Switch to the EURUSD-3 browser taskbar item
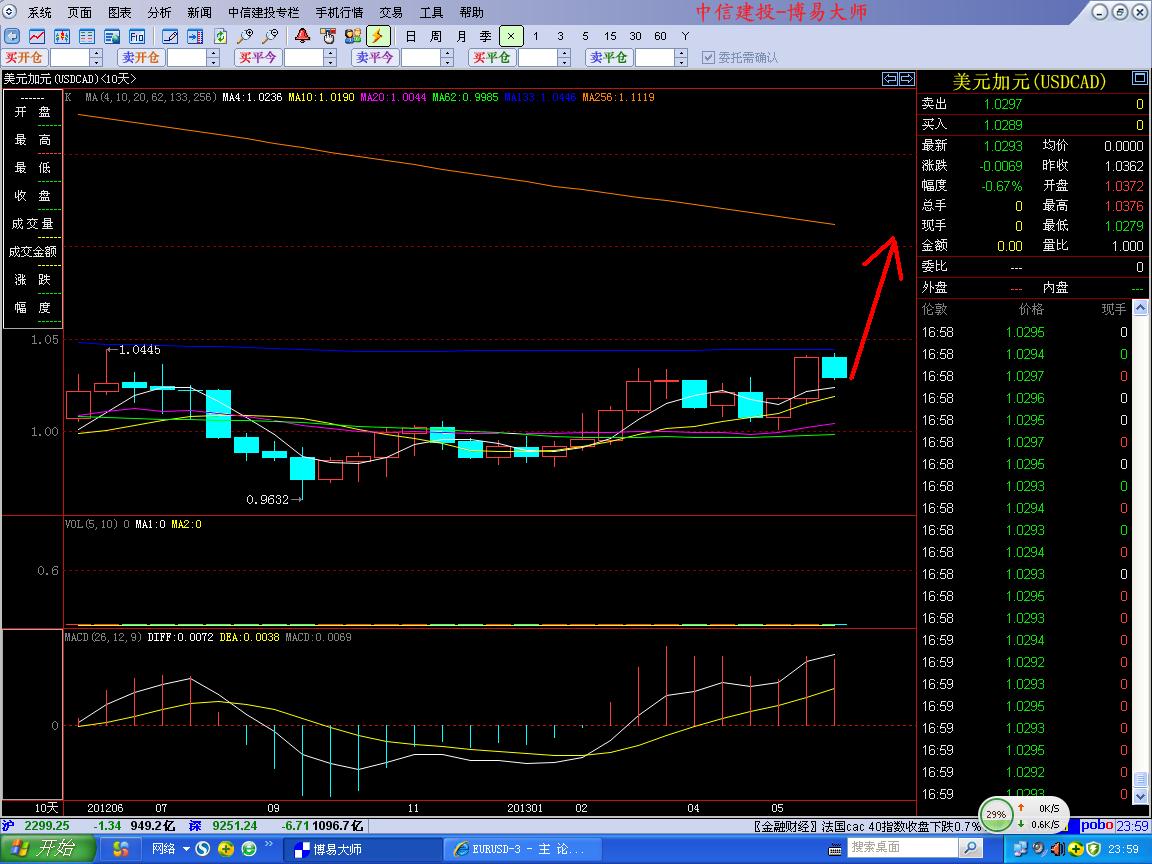The height and width of the screenshot is (864, 1152). click(522, 849)
